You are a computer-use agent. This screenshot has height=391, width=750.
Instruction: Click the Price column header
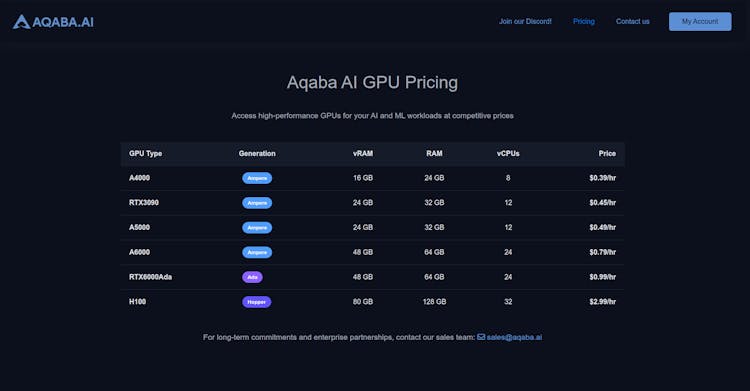(607, 154)
